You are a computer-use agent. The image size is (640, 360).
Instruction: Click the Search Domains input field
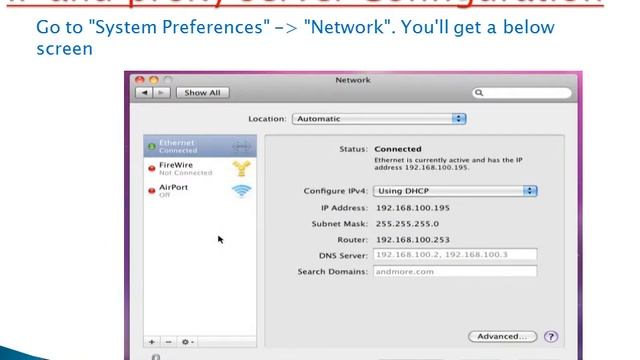click(x=455, y=271)
